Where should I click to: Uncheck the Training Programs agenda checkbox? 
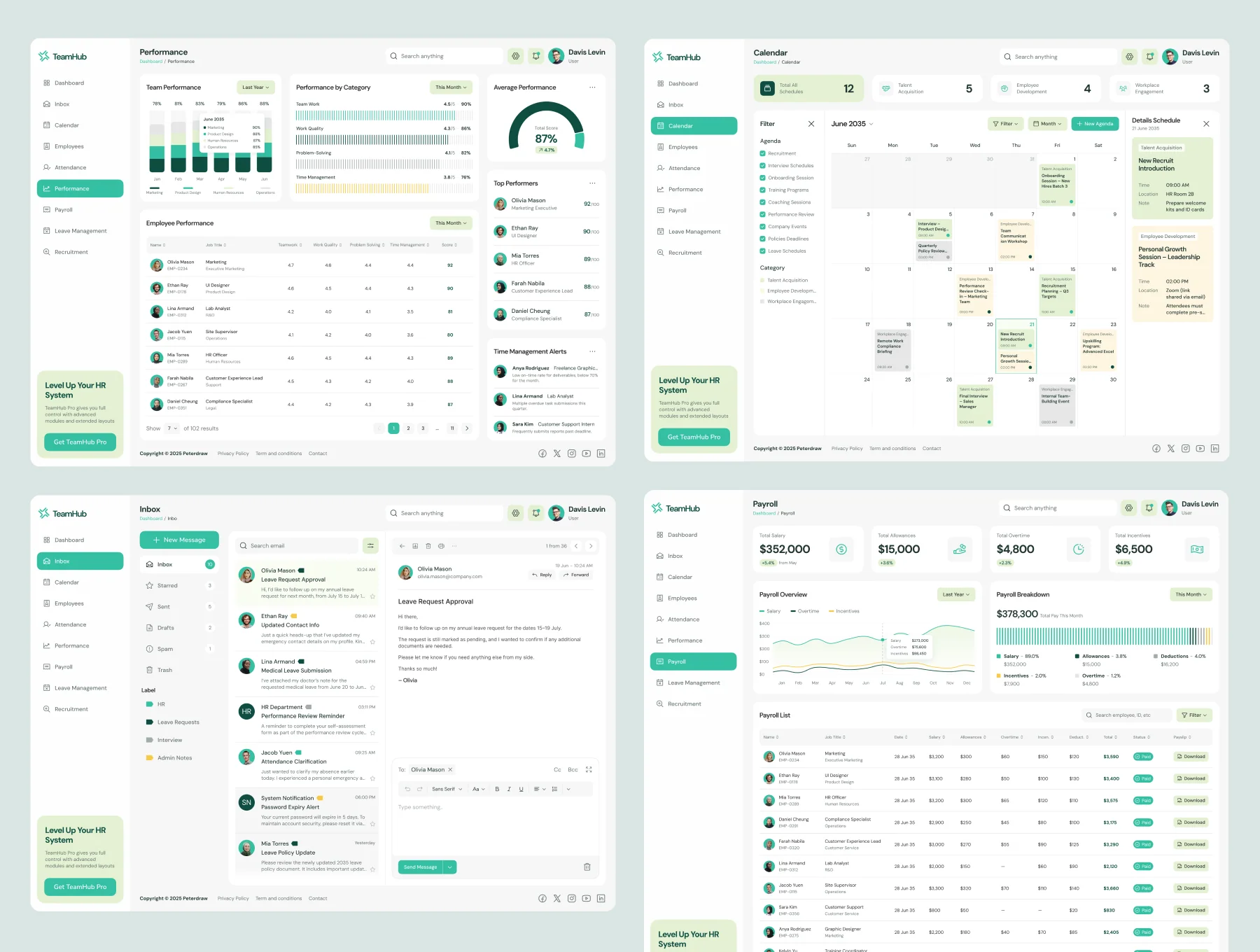762,190
